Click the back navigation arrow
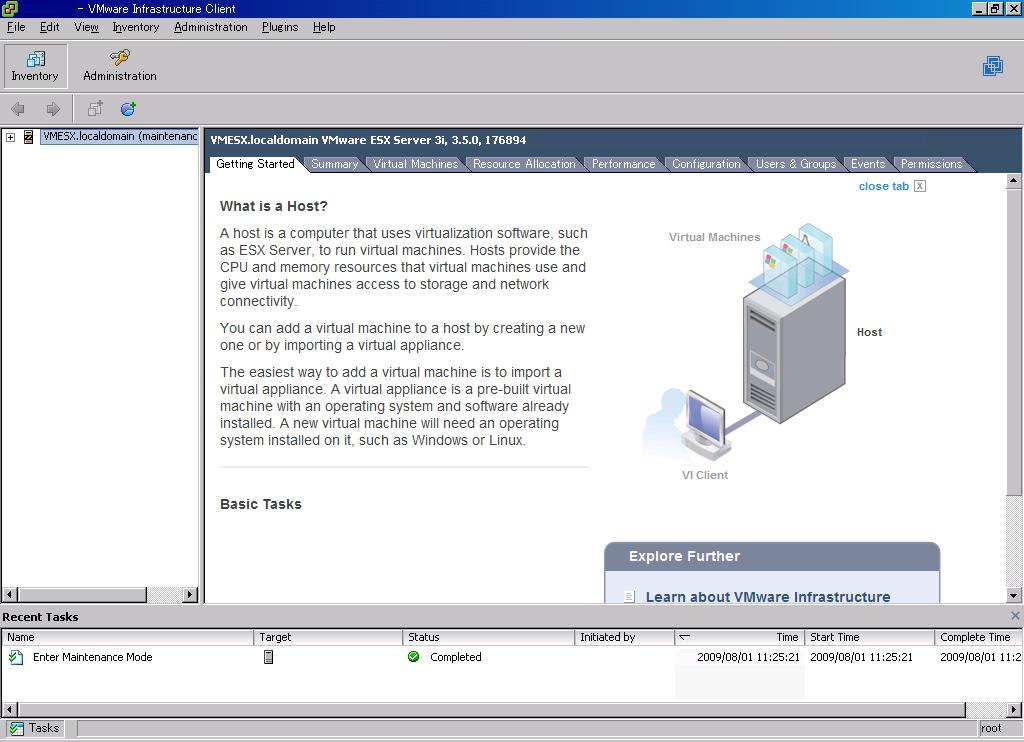This screenshot has width=1024, height=742. [x=18, y=109]
